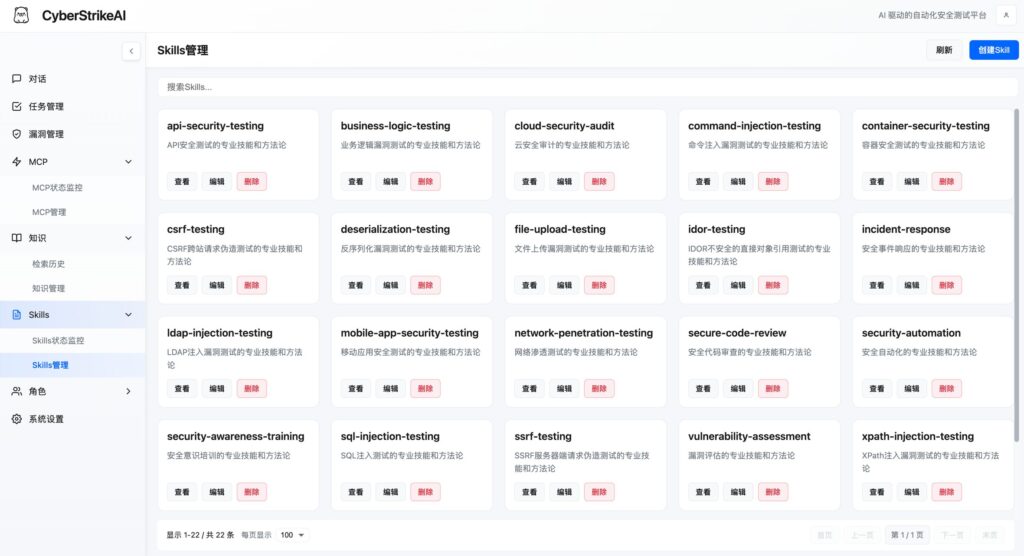
Task: Click the 任务管理 checklist icon
Action: point(16,106)
